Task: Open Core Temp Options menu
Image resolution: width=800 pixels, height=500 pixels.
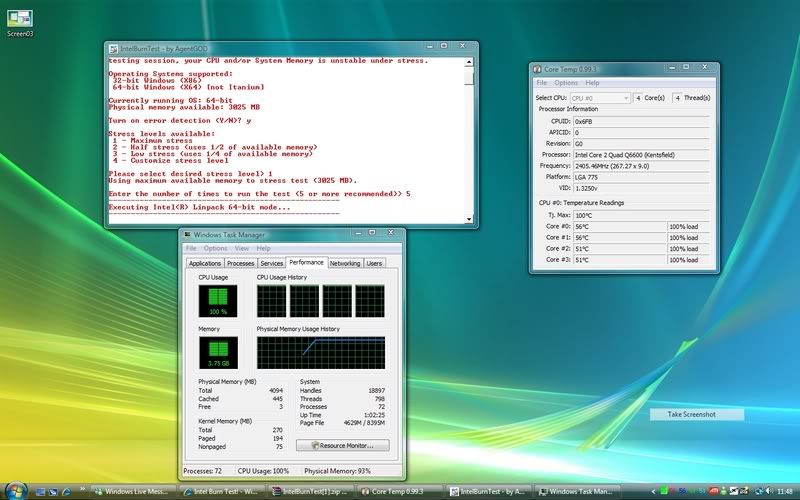Action: coord(566,83)
